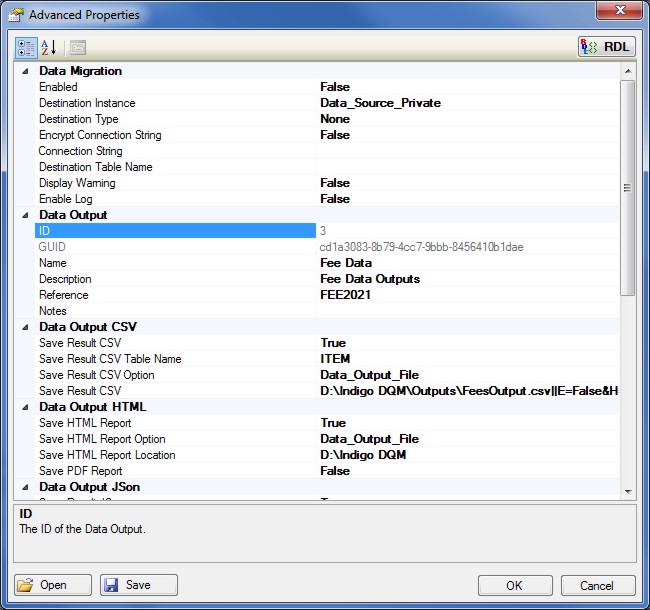The width and height of the screenshot is (650, 610).
Task: Cancel the Advanced Properties dialog
Action: click(597, 585)
